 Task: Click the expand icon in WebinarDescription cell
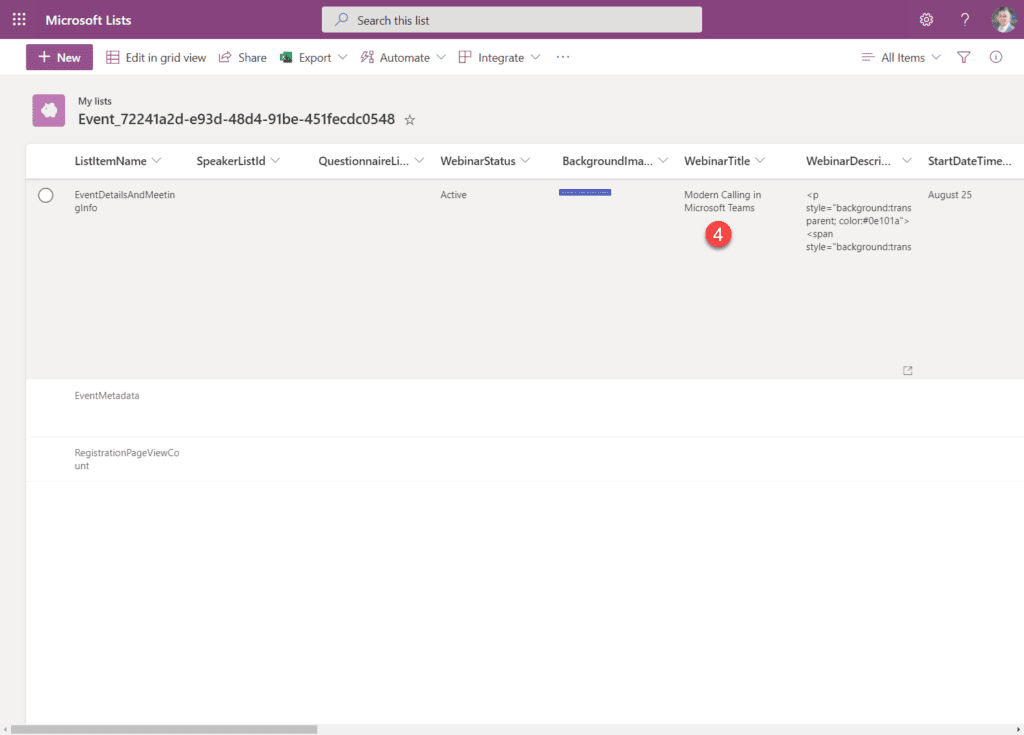[x=907, y=370]
